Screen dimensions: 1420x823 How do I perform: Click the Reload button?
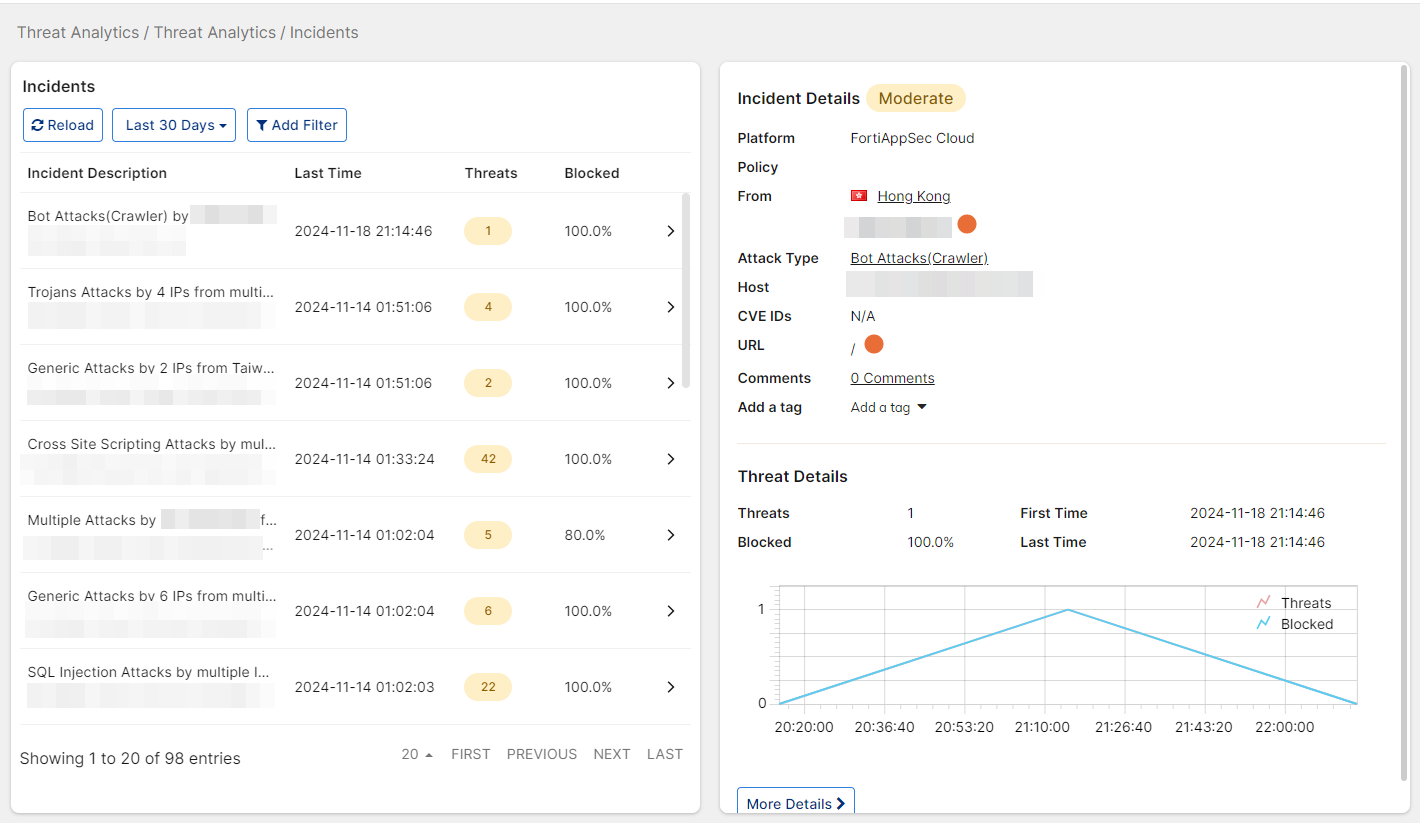pos(62,125)
